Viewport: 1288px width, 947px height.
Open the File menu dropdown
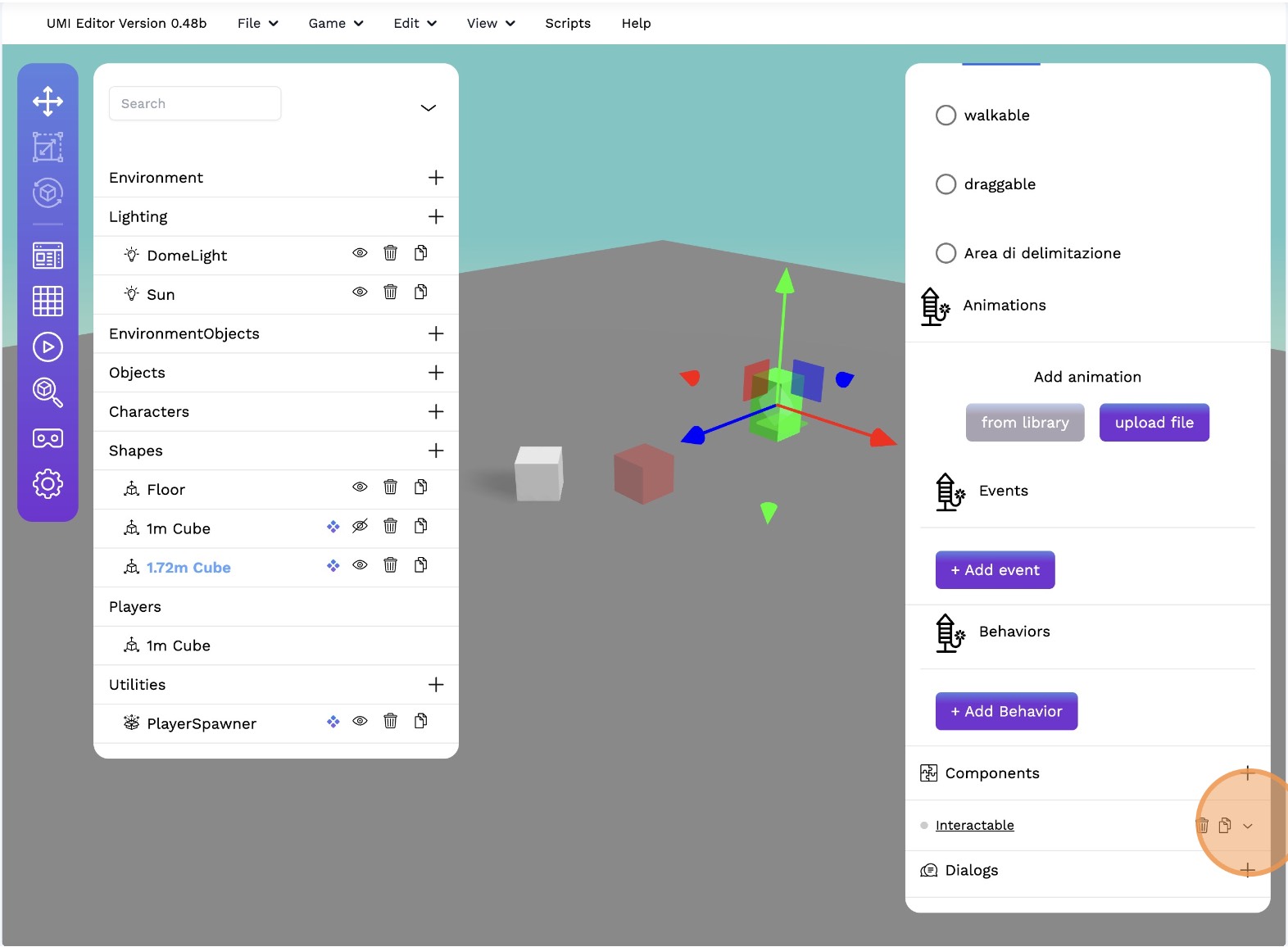[257, 24]
